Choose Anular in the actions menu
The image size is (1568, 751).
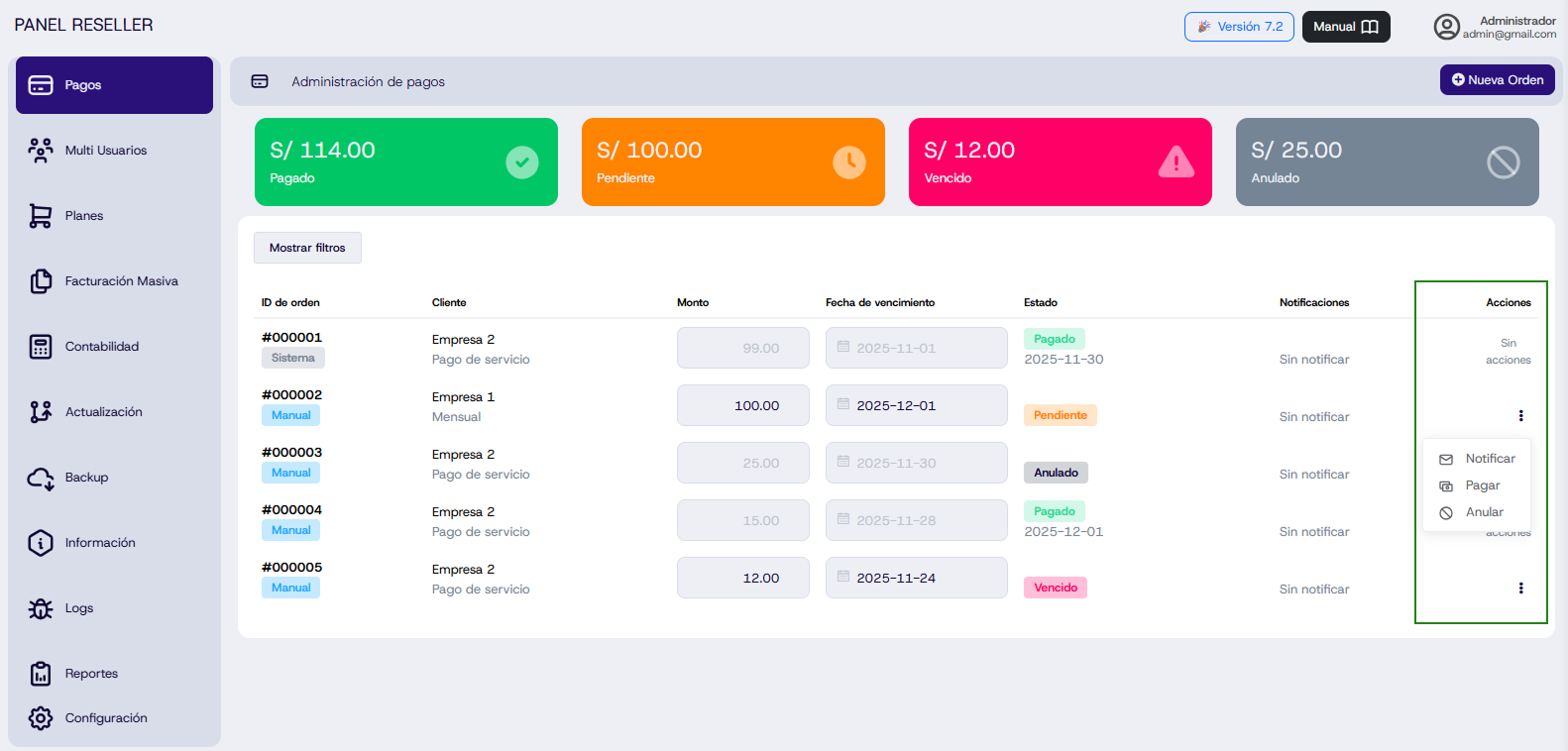(x=1484, y=512)
